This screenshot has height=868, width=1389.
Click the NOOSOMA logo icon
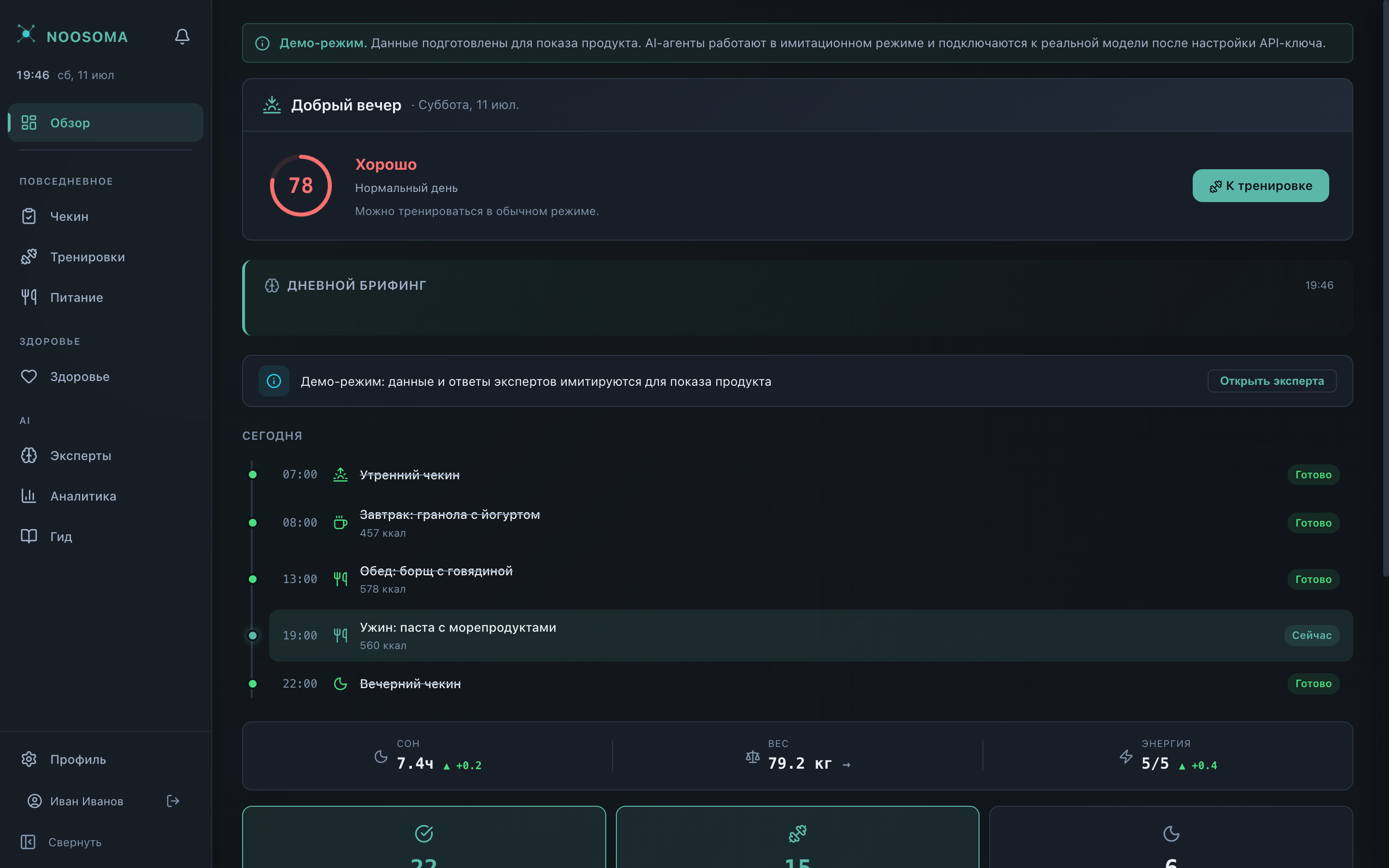(x=26, y=34)
